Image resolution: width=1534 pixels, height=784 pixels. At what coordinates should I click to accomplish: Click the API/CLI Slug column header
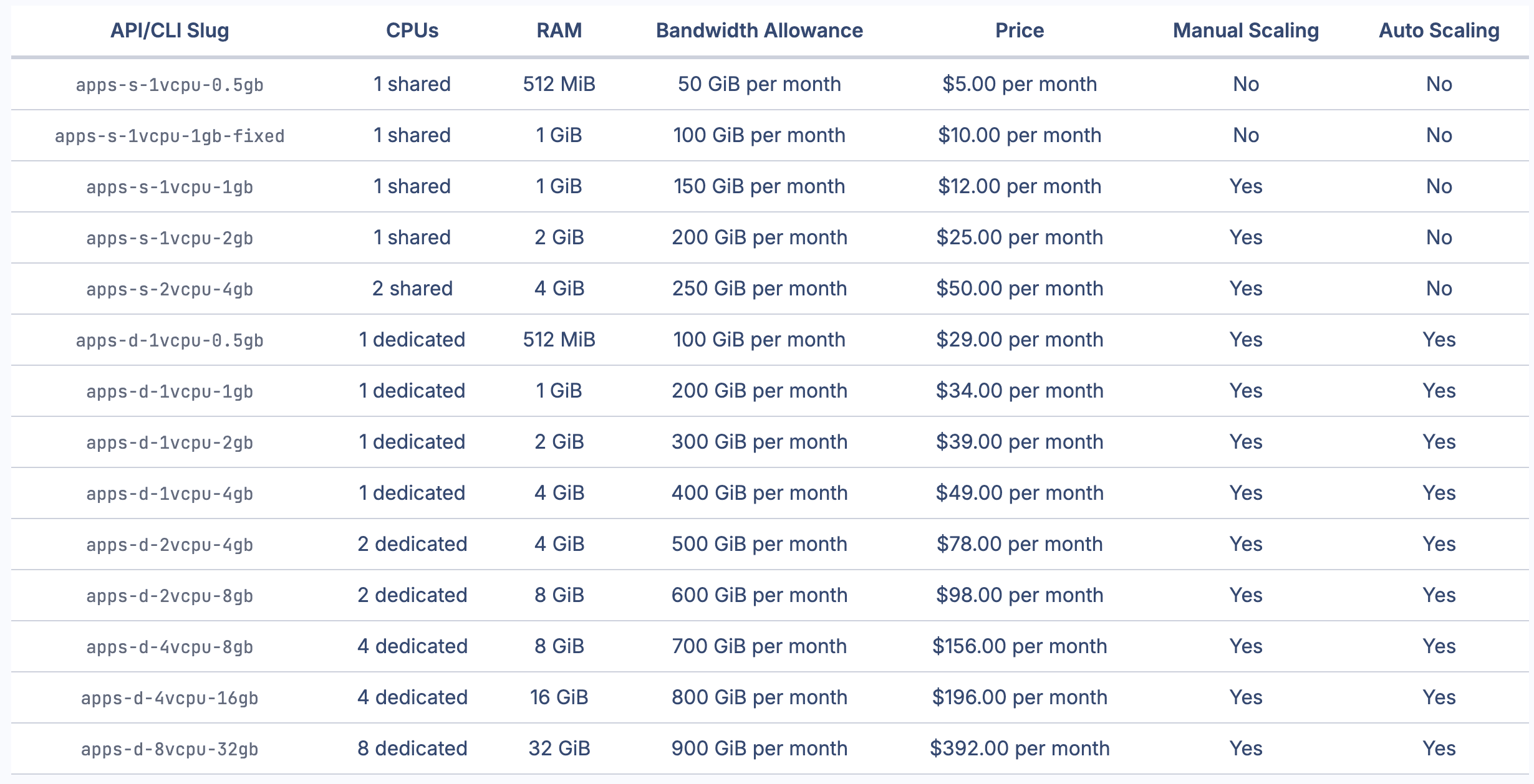click(170, 31)
